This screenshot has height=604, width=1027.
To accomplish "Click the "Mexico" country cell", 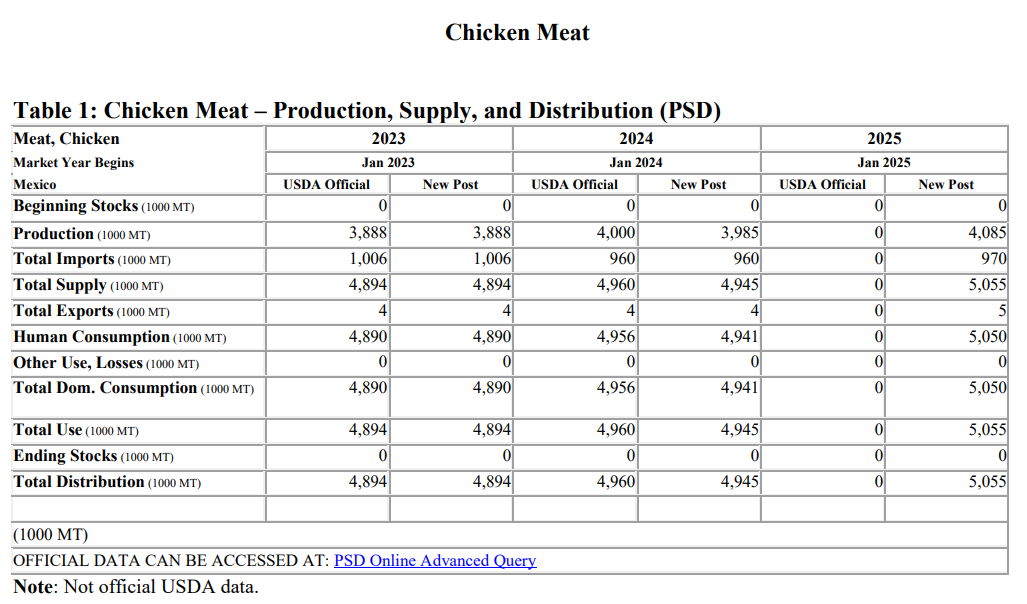I will 35,184.
